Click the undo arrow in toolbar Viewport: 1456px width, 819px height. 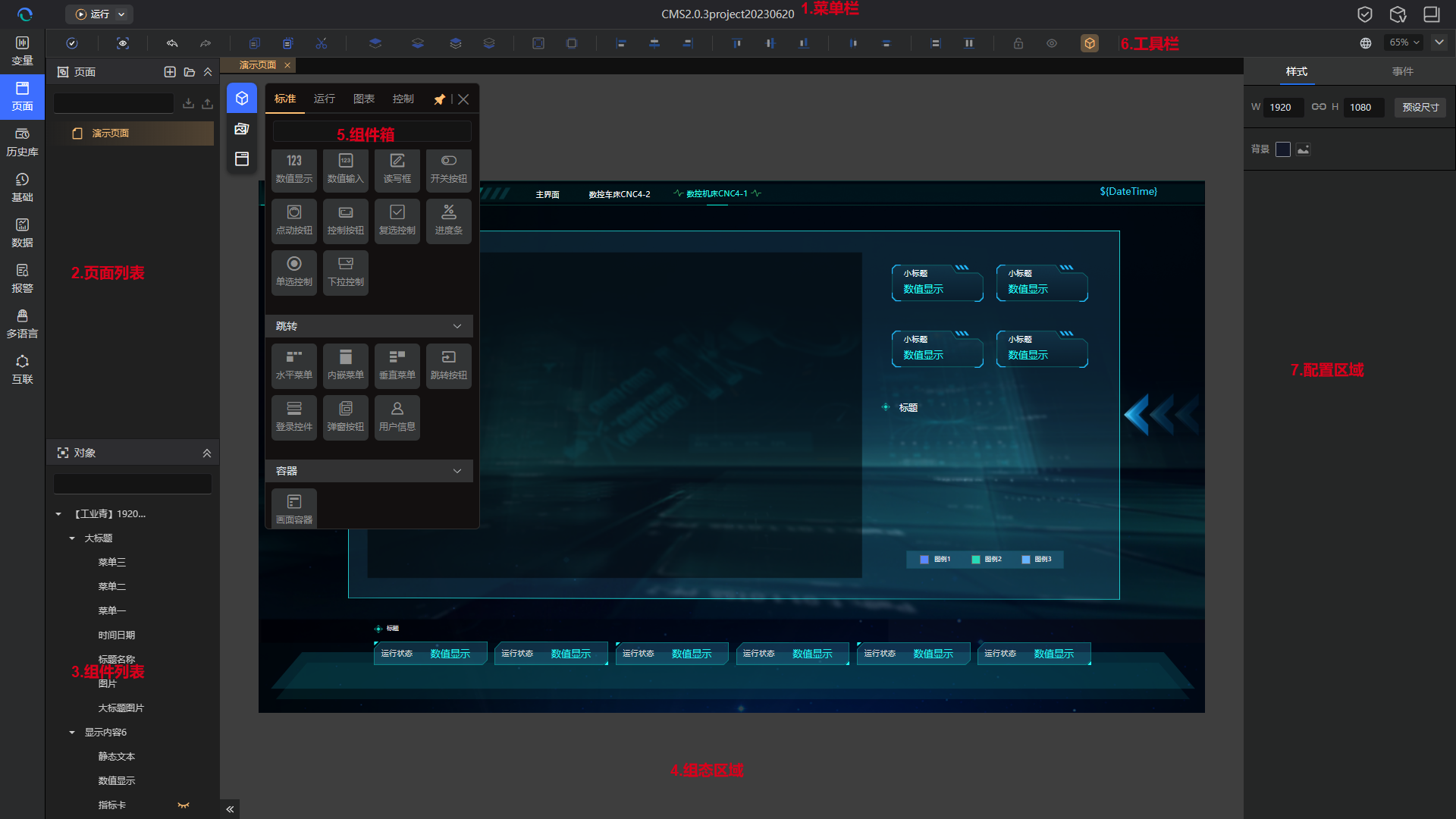pyautogui.click(x=172, y=43)
